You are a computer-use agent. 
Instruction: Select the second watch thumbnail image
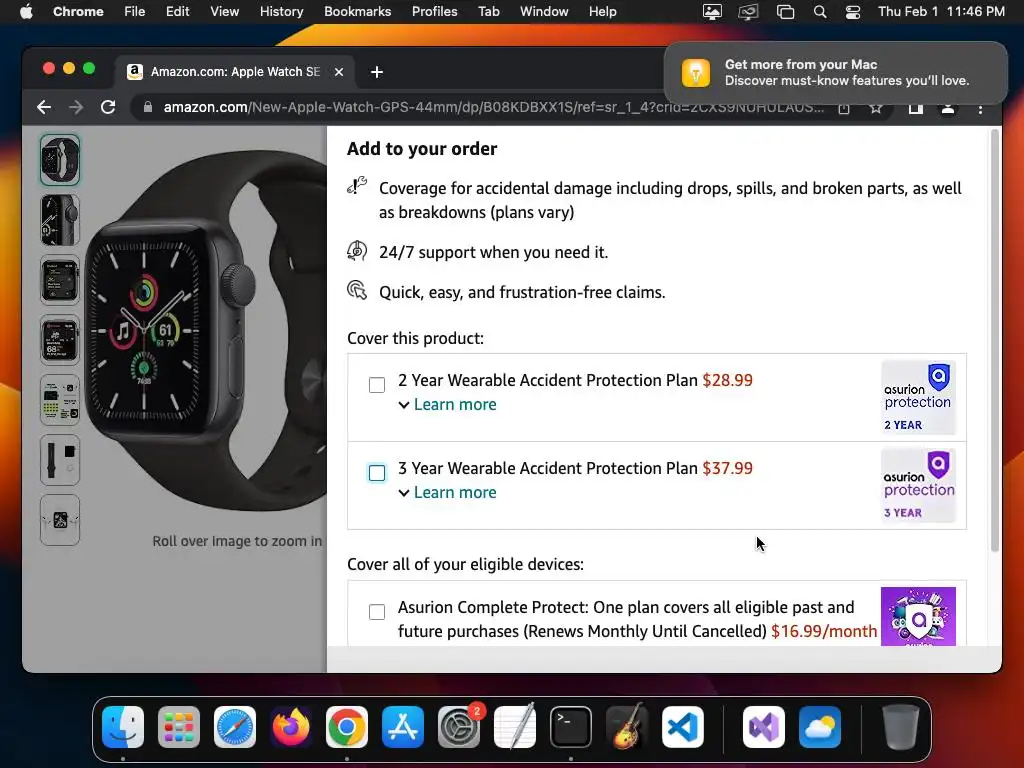coord(60,220)
